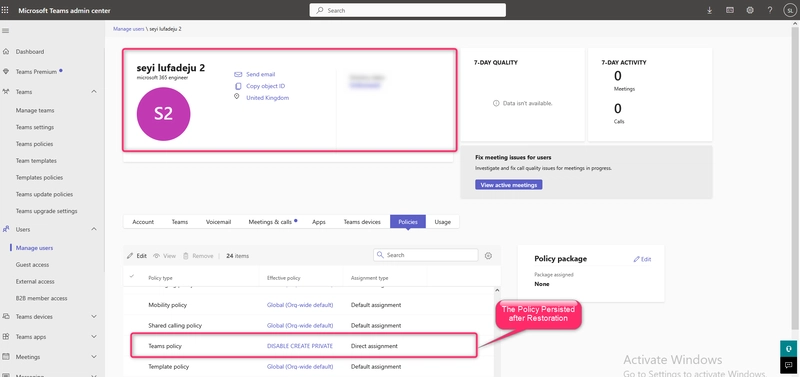The image size is (800, 377).
Task: Open the chat feedback icon at bottom right
Action: (x=789, y=364)
